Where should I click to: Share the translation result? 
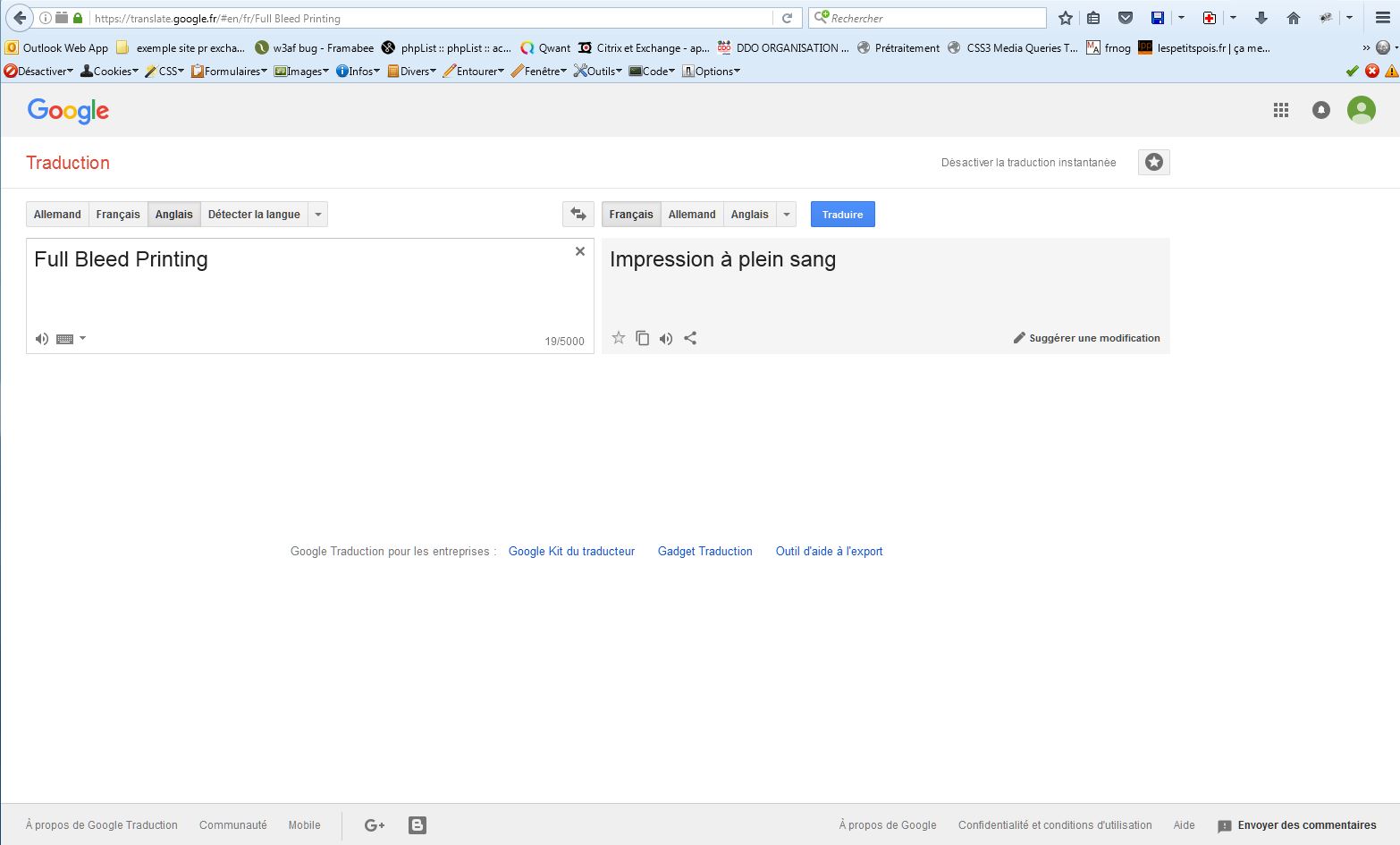pyautogui.click(x=690, y=338)
